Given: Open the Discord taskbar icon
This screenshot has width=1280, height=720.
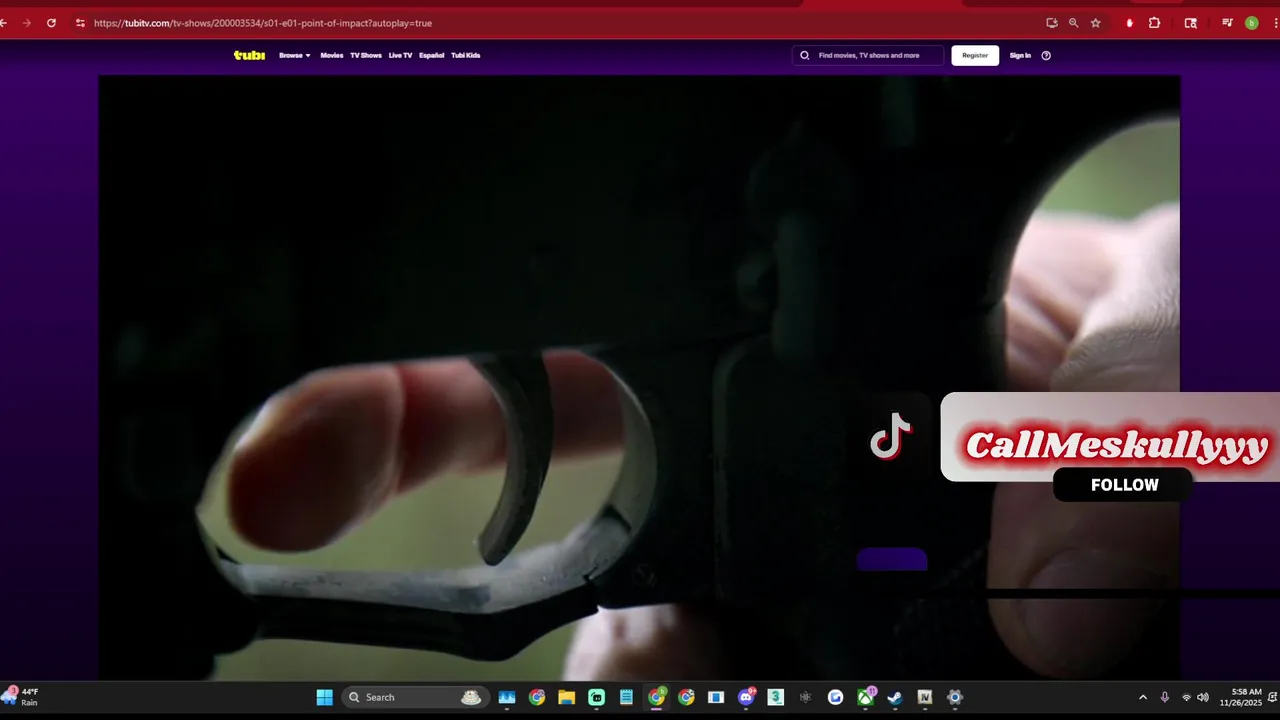Looking at the screenshot, I should click(746, 697).
